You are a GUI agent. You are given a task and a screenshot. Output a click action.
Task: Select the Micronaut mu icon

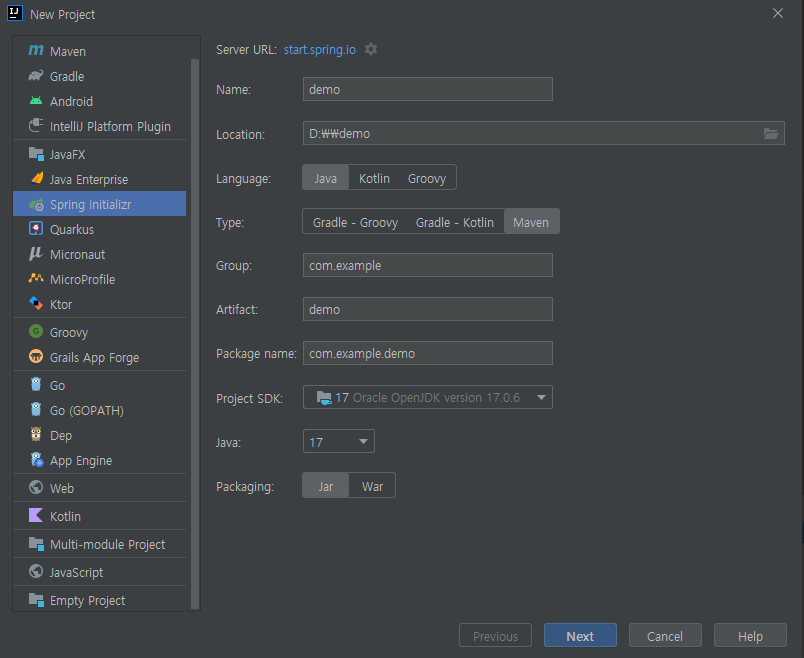coord(36,254)
